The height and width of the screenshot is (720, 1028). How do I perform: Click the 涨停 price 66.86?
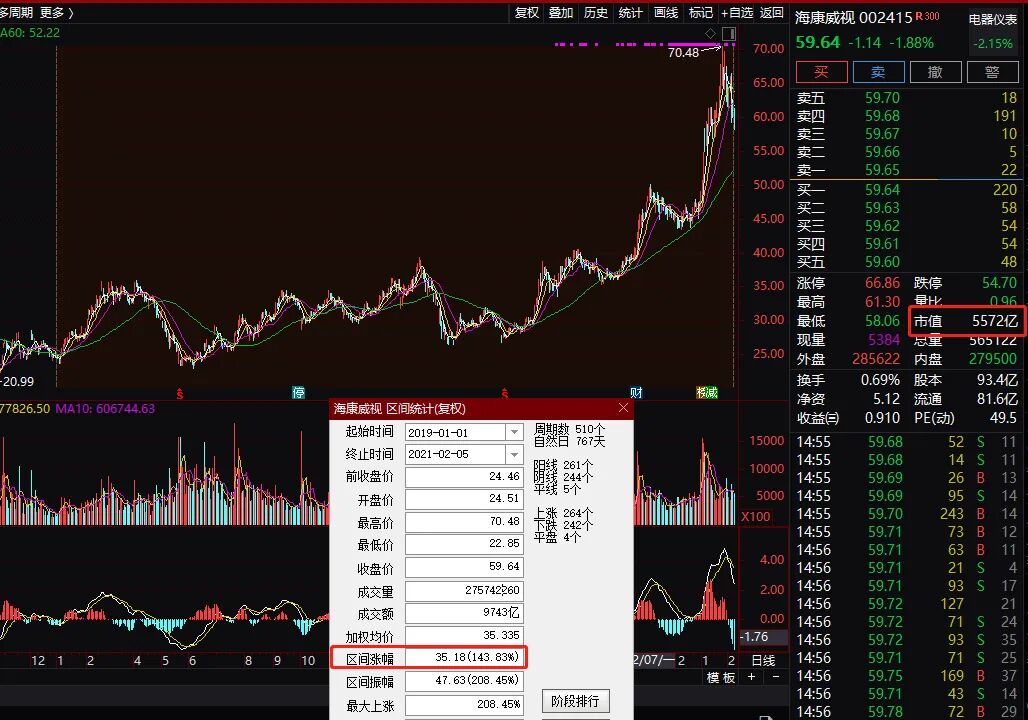(882, 283)
